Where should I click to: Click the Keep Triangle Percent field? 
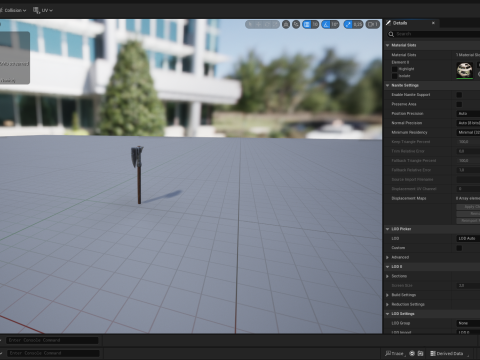(x=468, y=142)
